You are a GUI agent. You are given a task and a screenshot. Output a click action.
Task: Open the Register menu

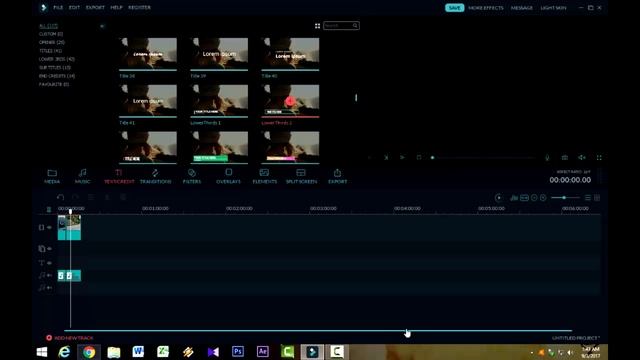click(139, 7)
